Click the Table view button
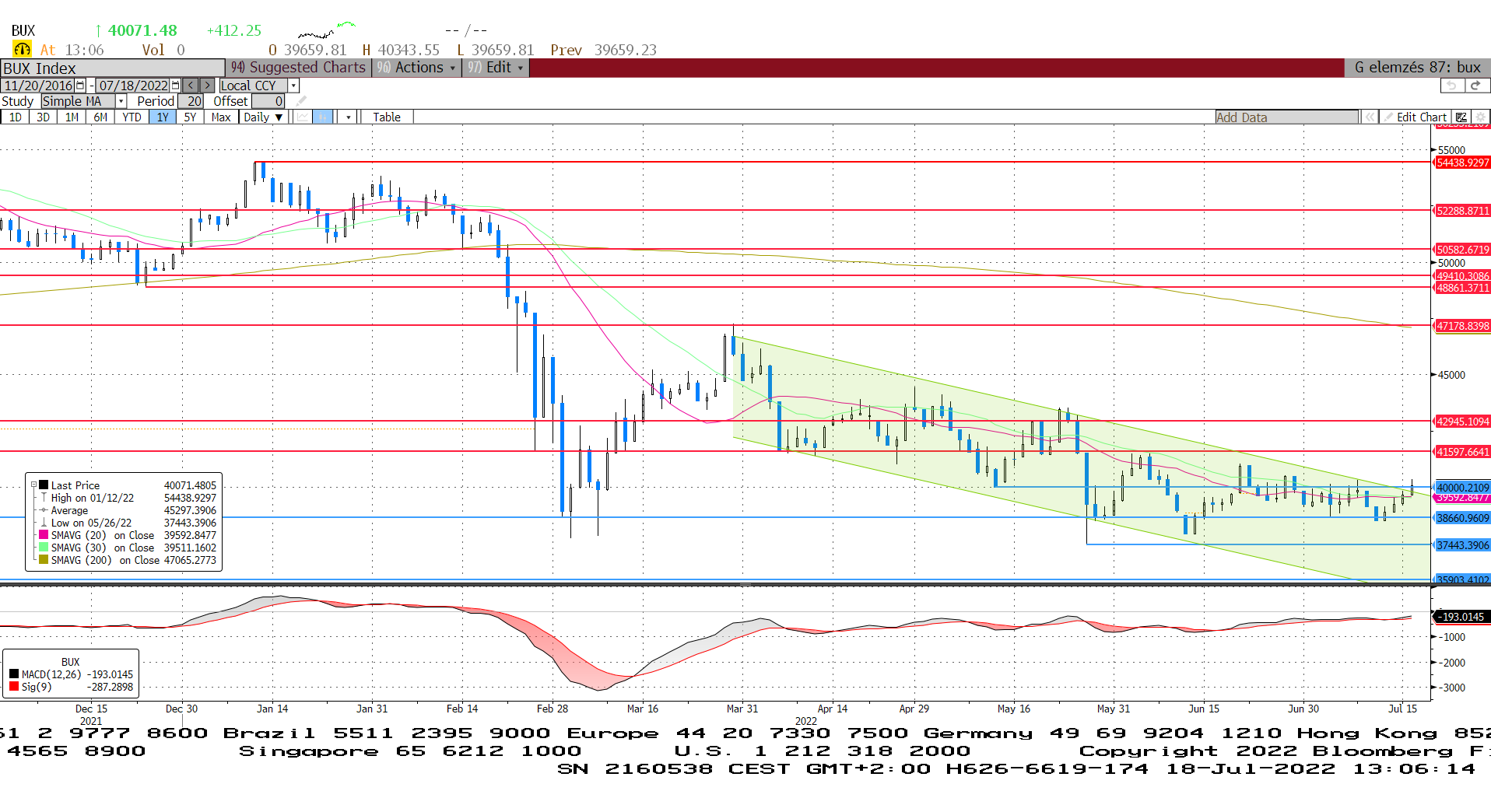 coord(387,117)
